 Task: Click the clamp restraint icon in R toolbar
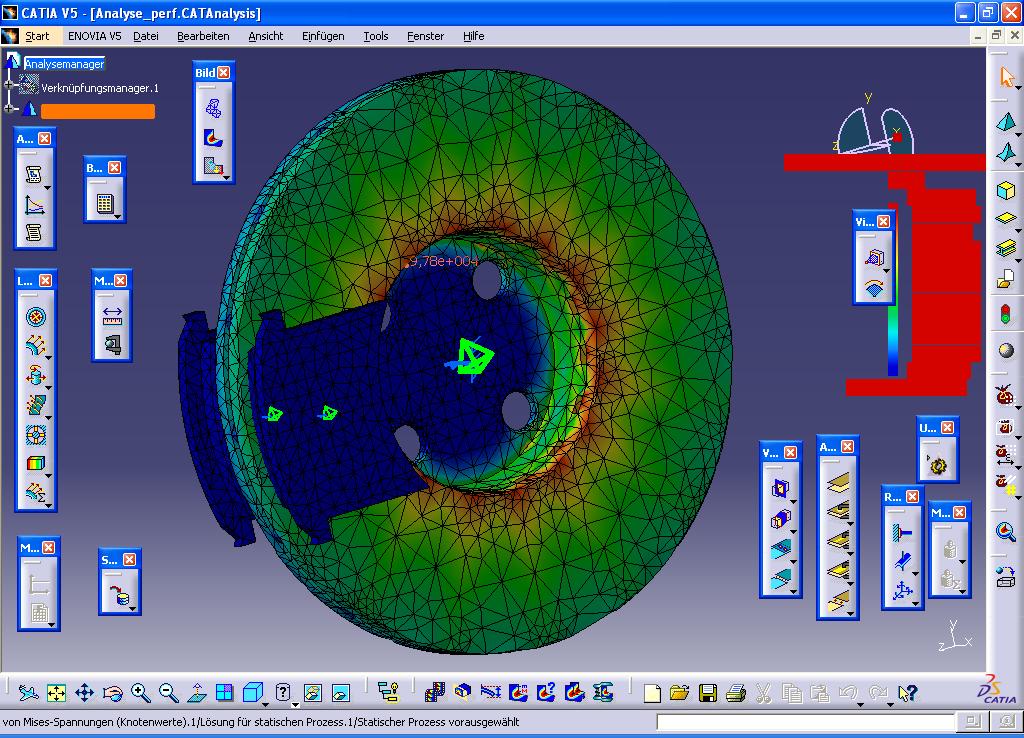tap(902, 534)
